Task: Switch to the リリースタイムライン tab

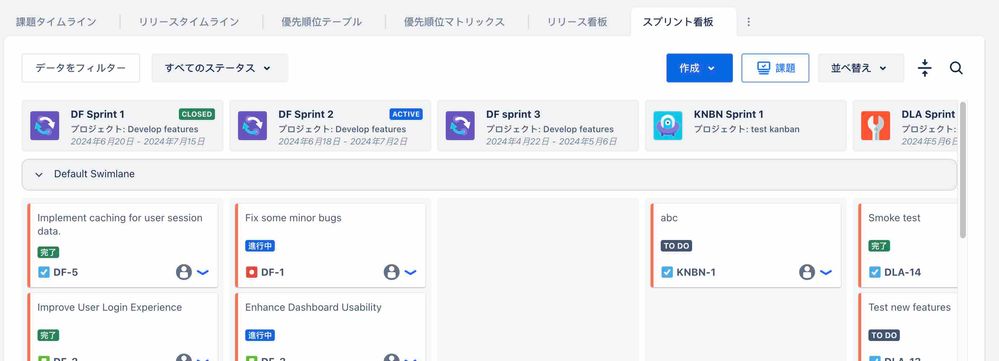Action: click(189, 22)
